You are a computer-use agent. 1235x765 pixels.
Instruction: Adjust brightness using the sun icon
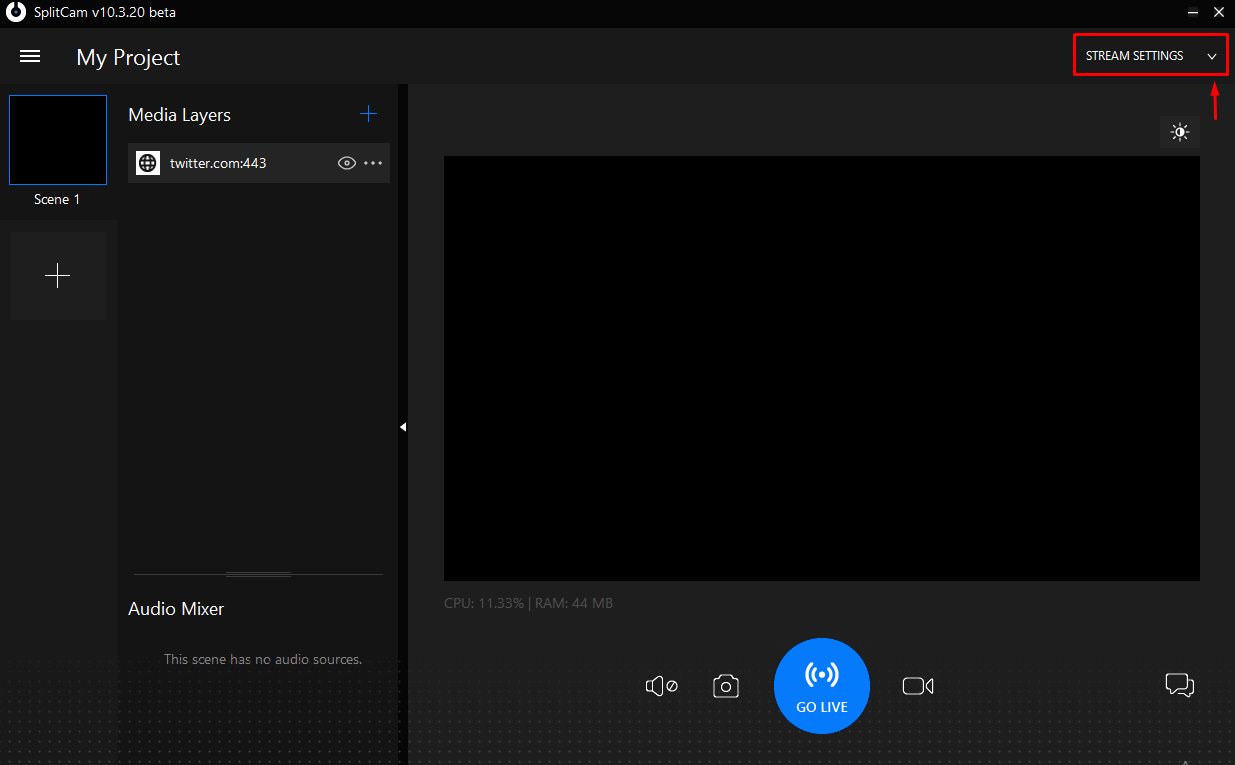pyautogui.click(x=1180, y=132)
